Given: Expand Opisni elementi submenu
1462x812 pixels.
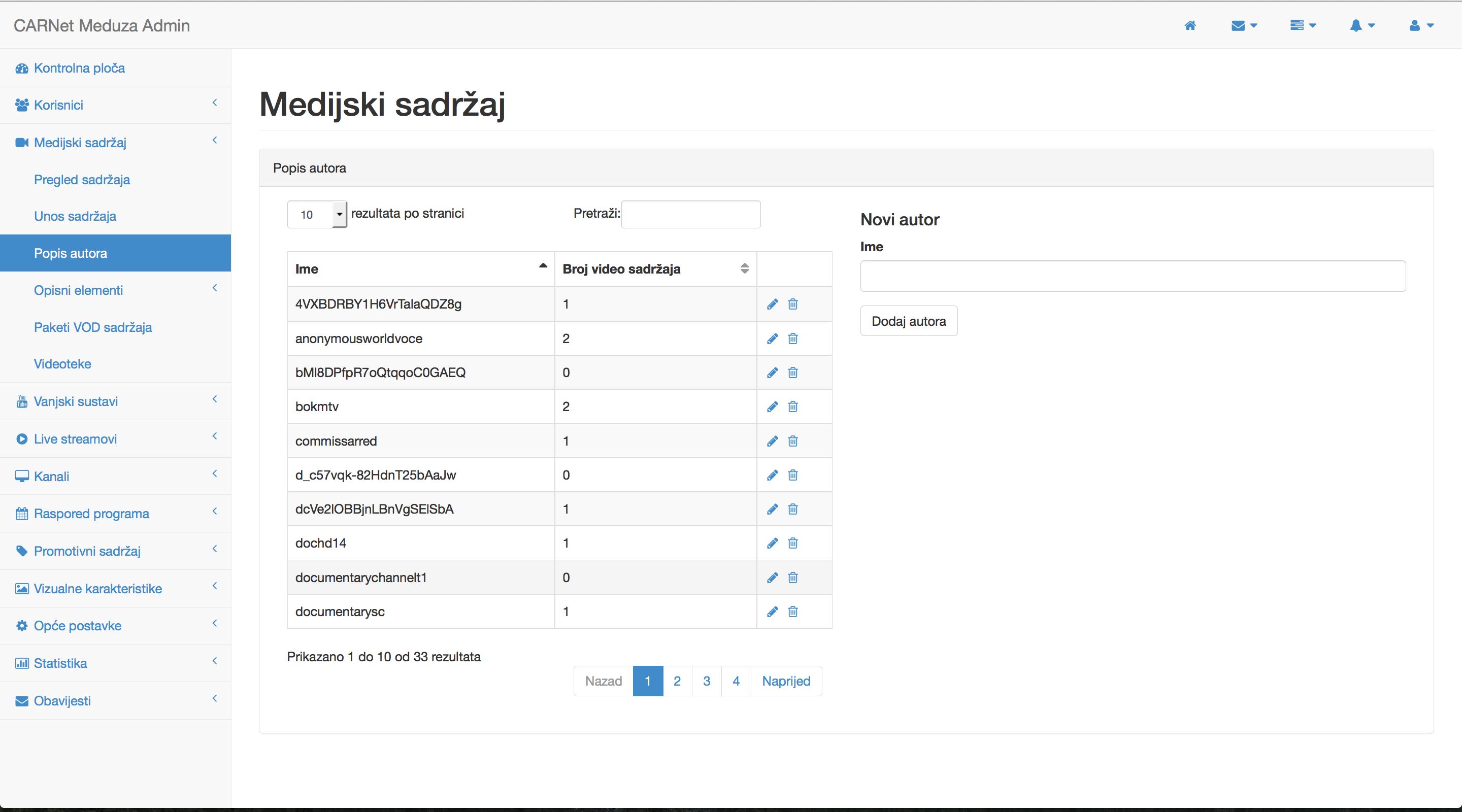Looking at the screenshot, I should (115, 290).
